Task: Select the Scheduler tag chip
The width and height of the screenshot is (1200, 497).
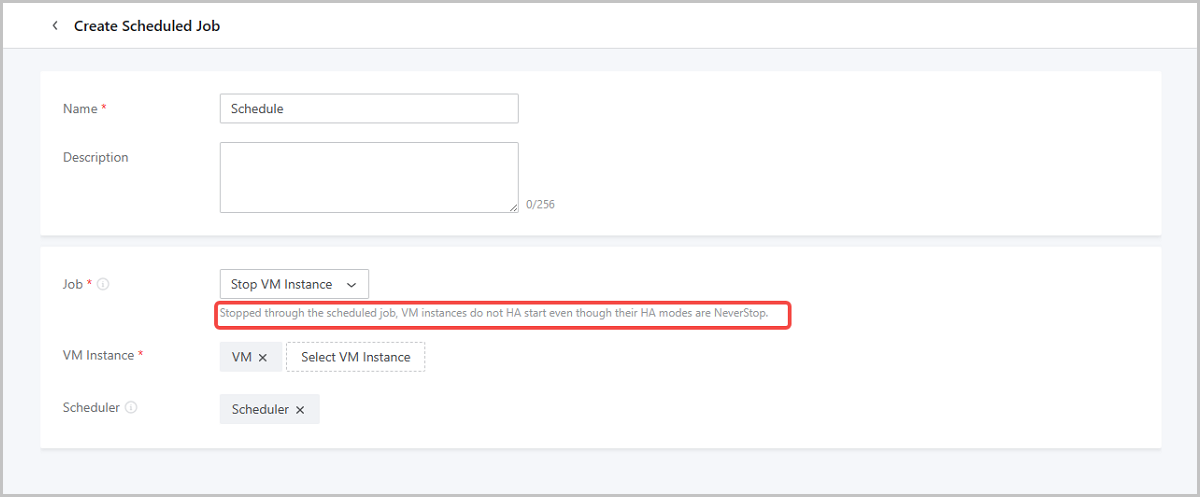Action: tap(260, 410)
